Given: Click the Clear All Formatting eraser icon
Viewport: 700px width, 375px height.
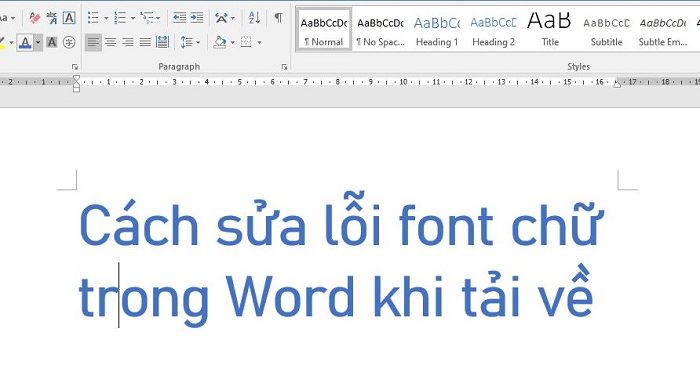Looking at the screenshot, I should pos(34,18).
